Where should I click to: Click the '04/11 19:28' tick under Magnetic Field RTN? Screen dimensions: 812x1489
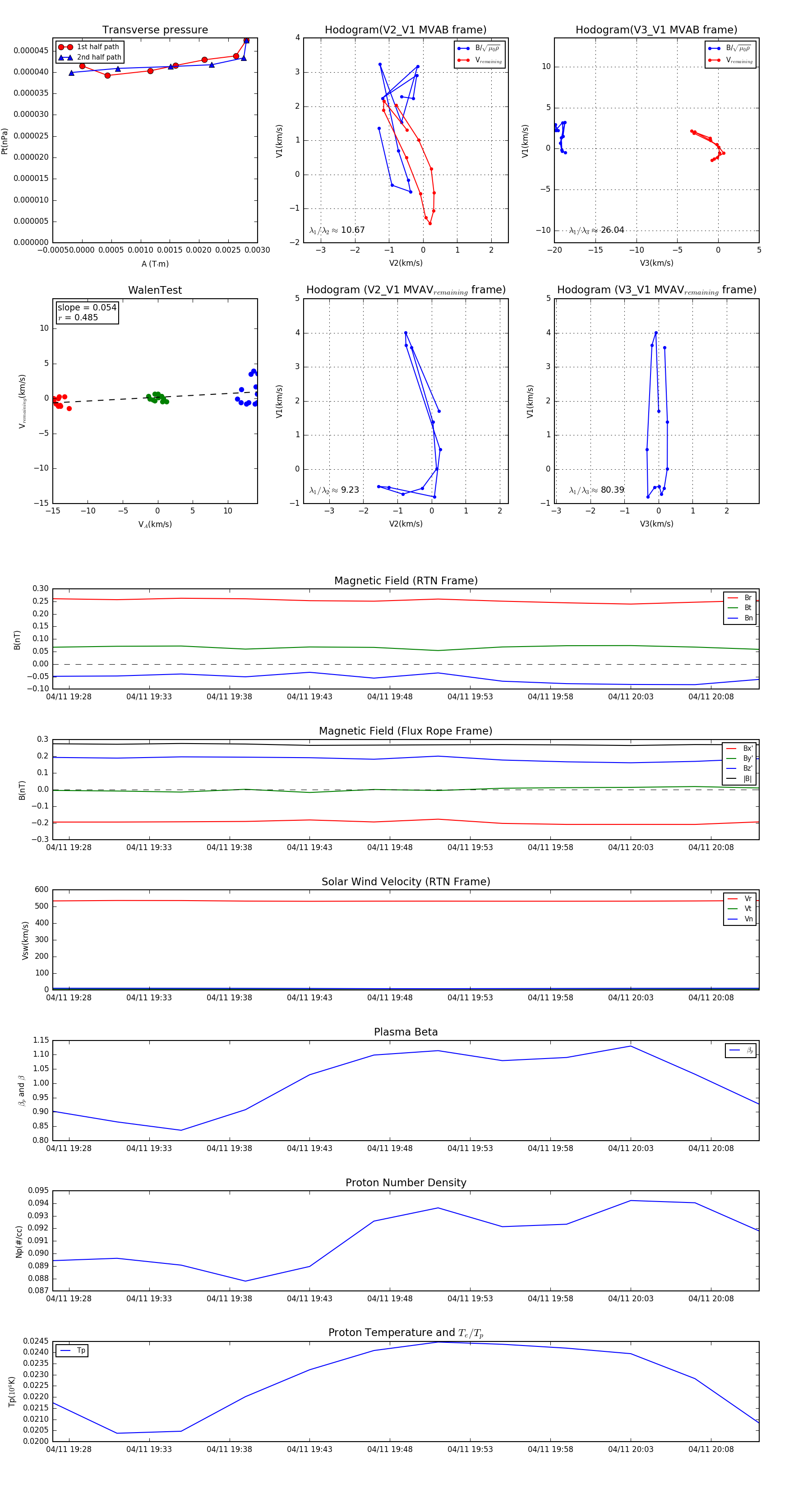click(x=69, y=697)
